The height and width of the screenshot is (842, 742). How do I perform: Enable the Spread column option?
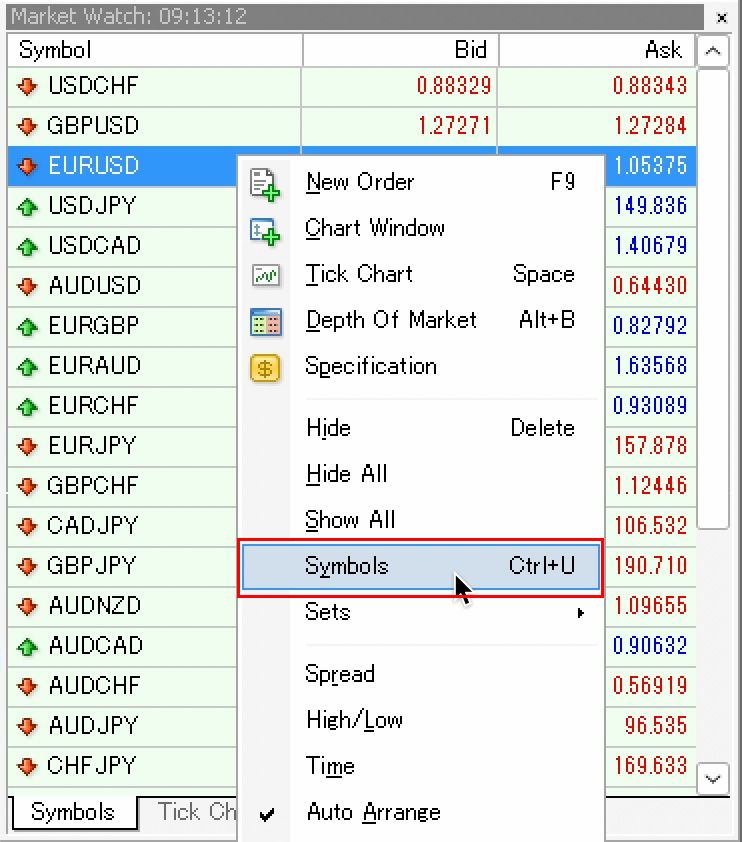[x=340, y=674]
